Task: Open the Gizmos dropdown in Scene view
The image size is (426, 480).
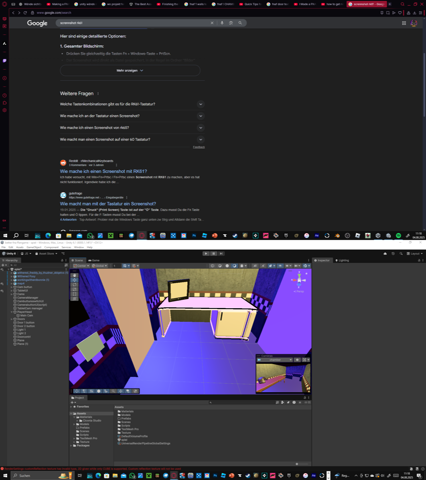Action: click(x=305, y=266)
